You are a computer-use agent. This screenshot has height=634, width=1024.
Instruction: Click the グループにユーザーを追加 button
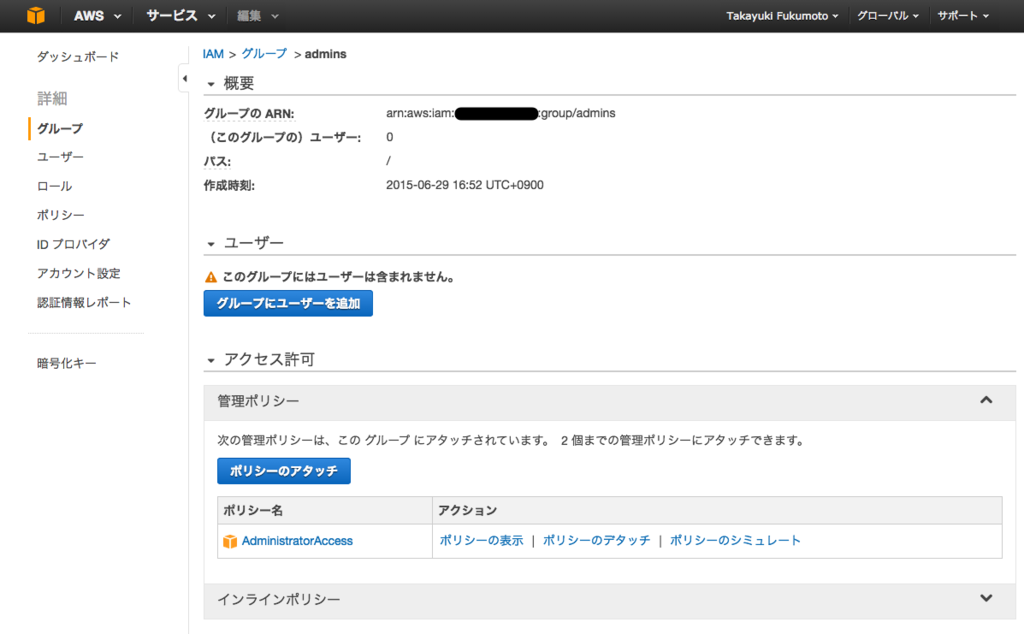point(288,304)
